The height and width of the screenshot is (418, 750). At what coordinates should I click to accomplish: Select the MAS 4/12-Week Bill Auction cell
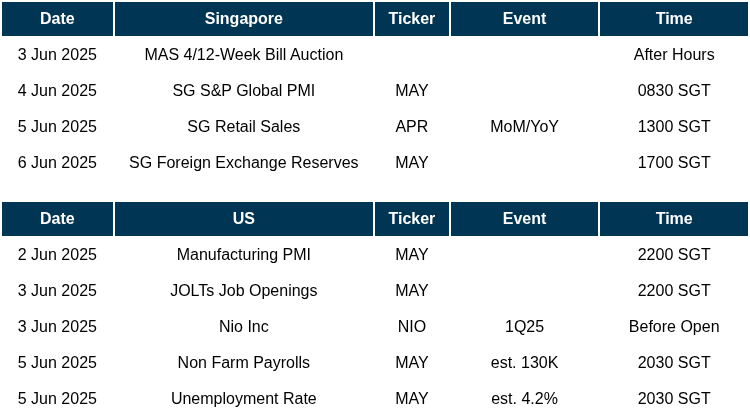point(243,55)
